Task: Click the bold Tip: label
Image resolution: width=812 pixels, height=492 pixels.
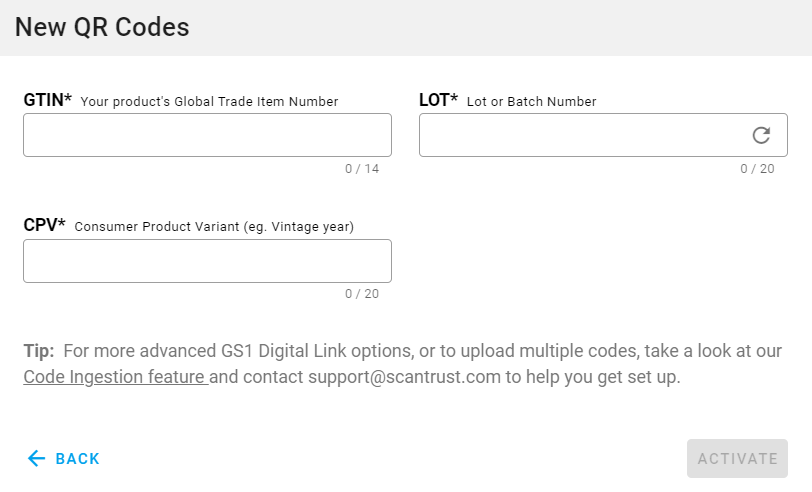Action: coord(39,351)
